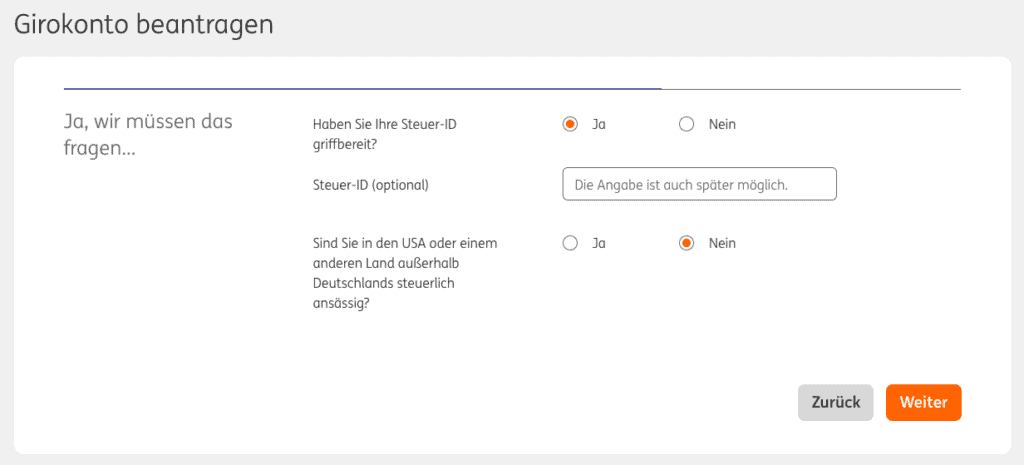1024x465 pixels.
Task: Choose the Ja radio button for foreign tax residency
Action: (x=570, y=243)
